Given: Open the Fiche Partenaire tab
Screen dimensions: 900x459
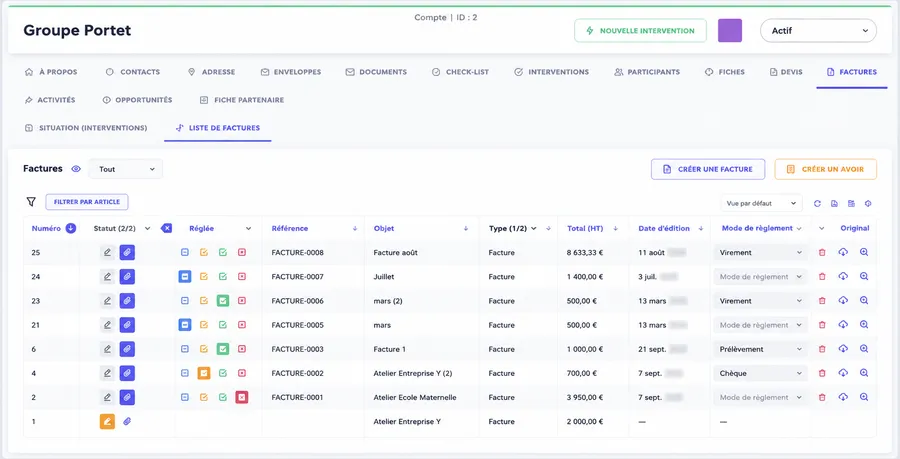Looking at the screenshot, I should coord(242,100).
